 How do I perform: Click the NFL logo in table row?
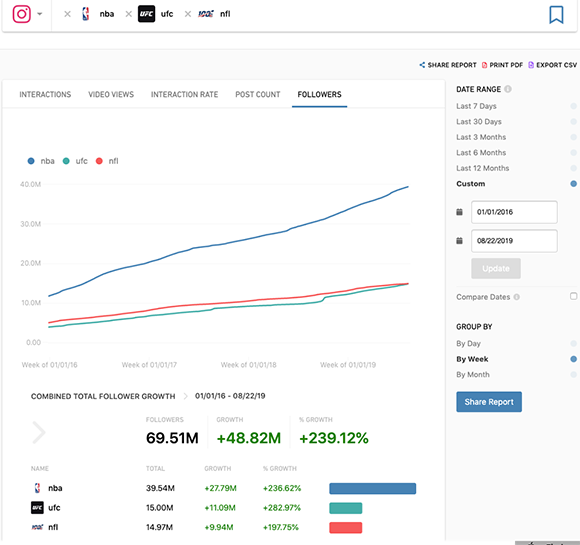point(37,527)
